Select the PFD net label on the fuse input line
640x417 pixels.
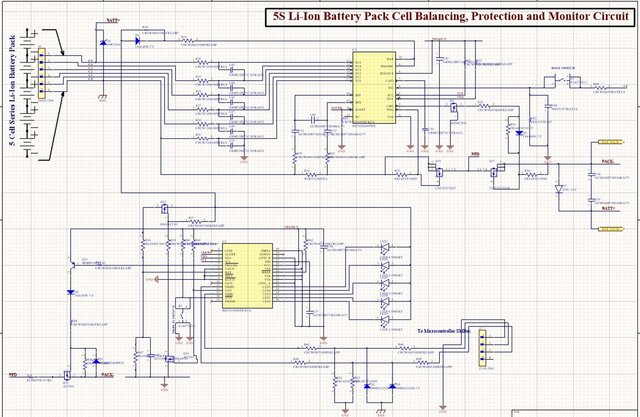tap(13, 375)
